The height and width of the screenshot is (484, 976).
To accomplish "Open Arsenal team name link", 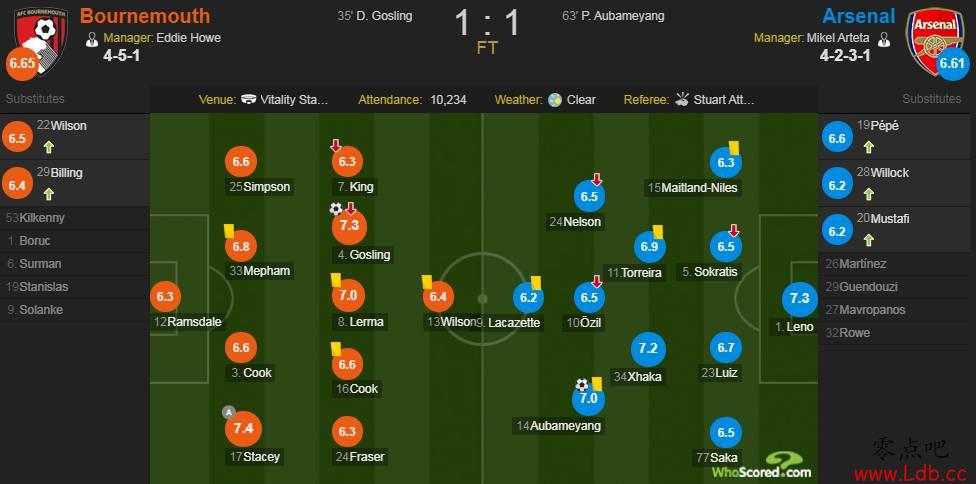I will [859, 16].
